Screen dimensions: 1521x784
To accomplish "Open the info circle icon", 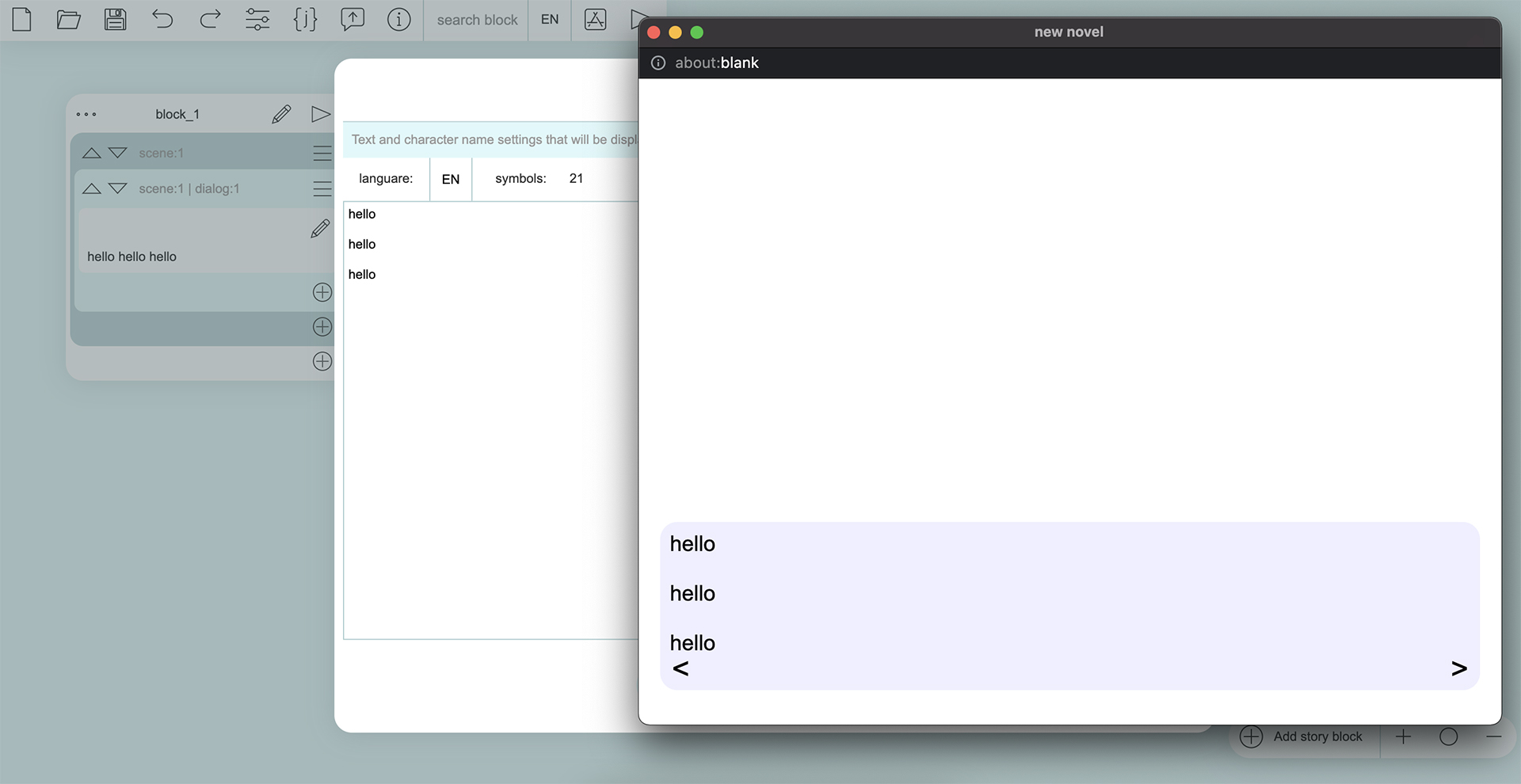I will (399, 19).
